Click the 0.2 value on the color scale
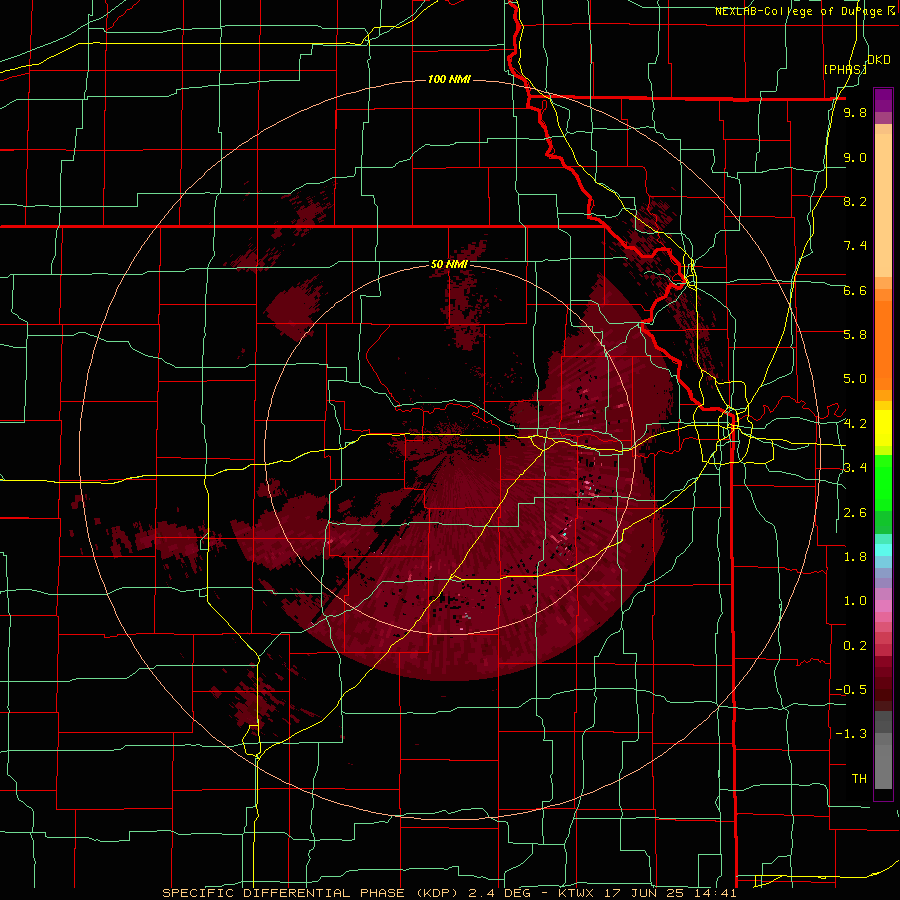This screenshot has width=900, height=900. point(855,646)
